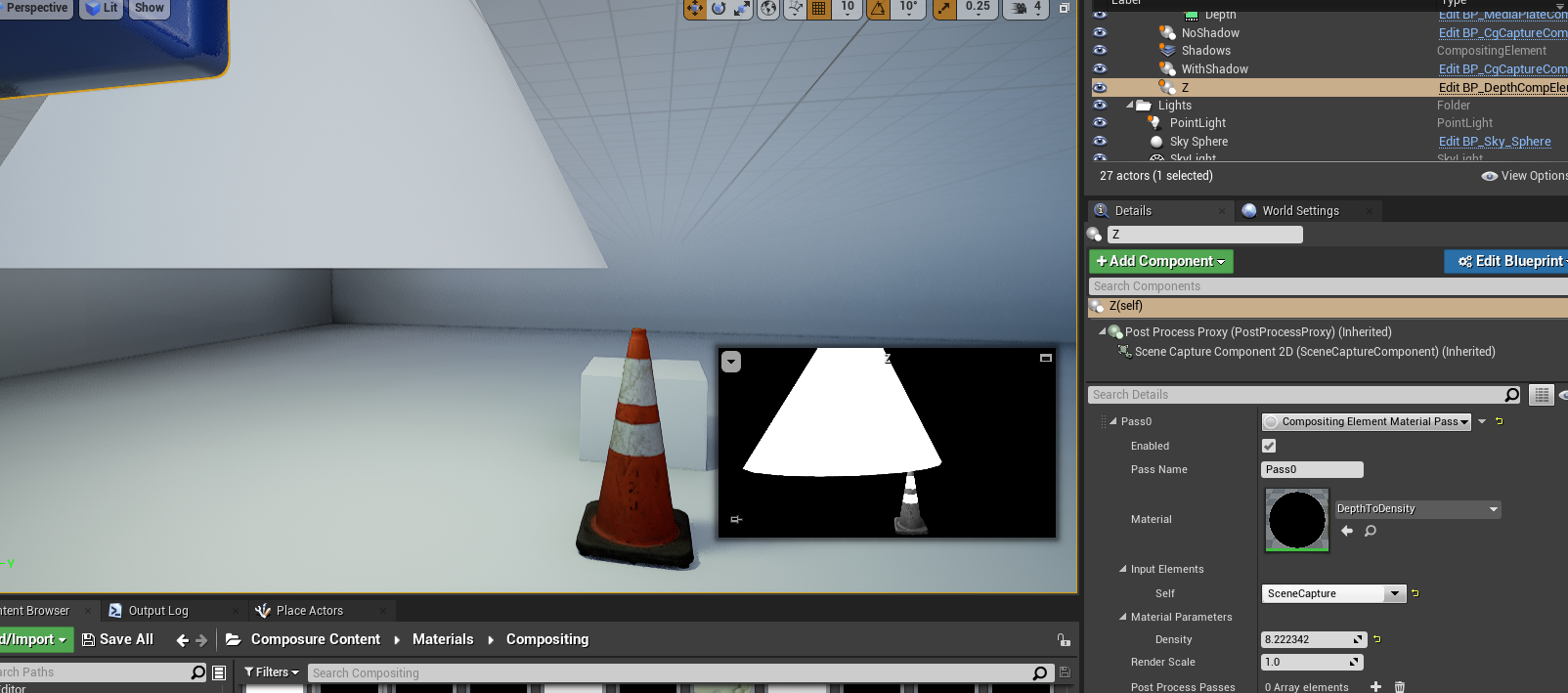
Task: Open the Show flags menu
Action: click(x=150, y=8)
